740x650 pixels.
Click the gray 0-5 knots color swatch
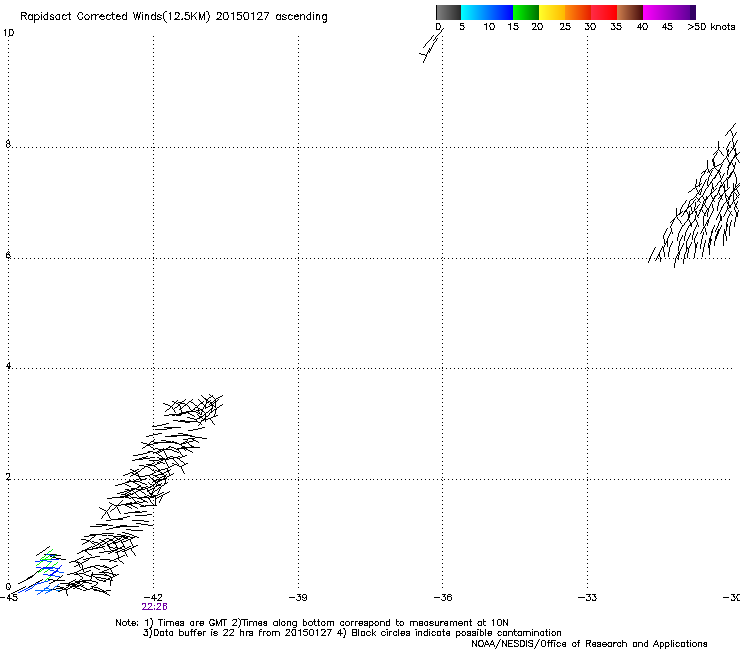448,12
